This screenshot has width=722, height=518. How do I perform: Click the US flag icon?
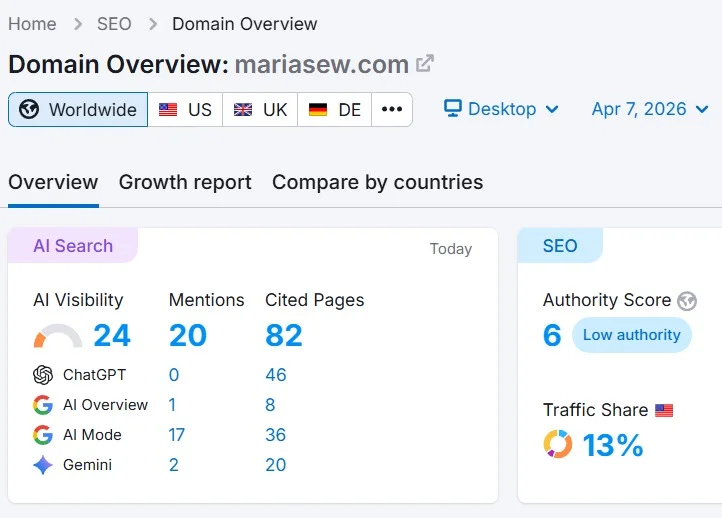coord(168,110)
